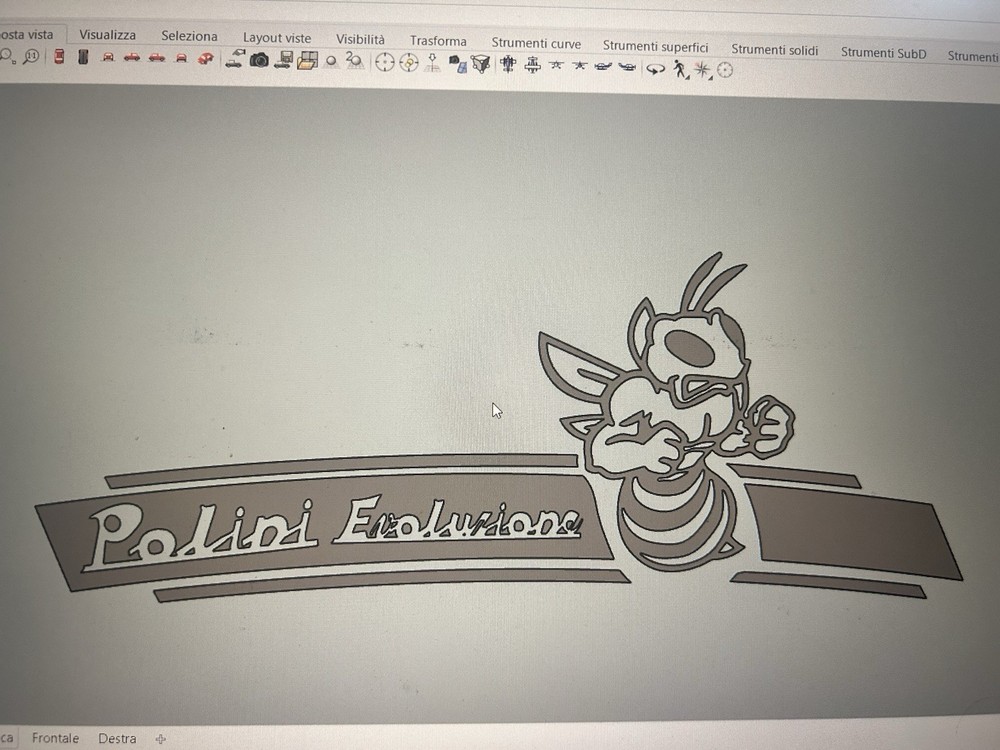Image resolution: width=1000 pixels, height=750 pixels.
Task: Click small red car icon beside dark car
Action: (x=108, y=57)
